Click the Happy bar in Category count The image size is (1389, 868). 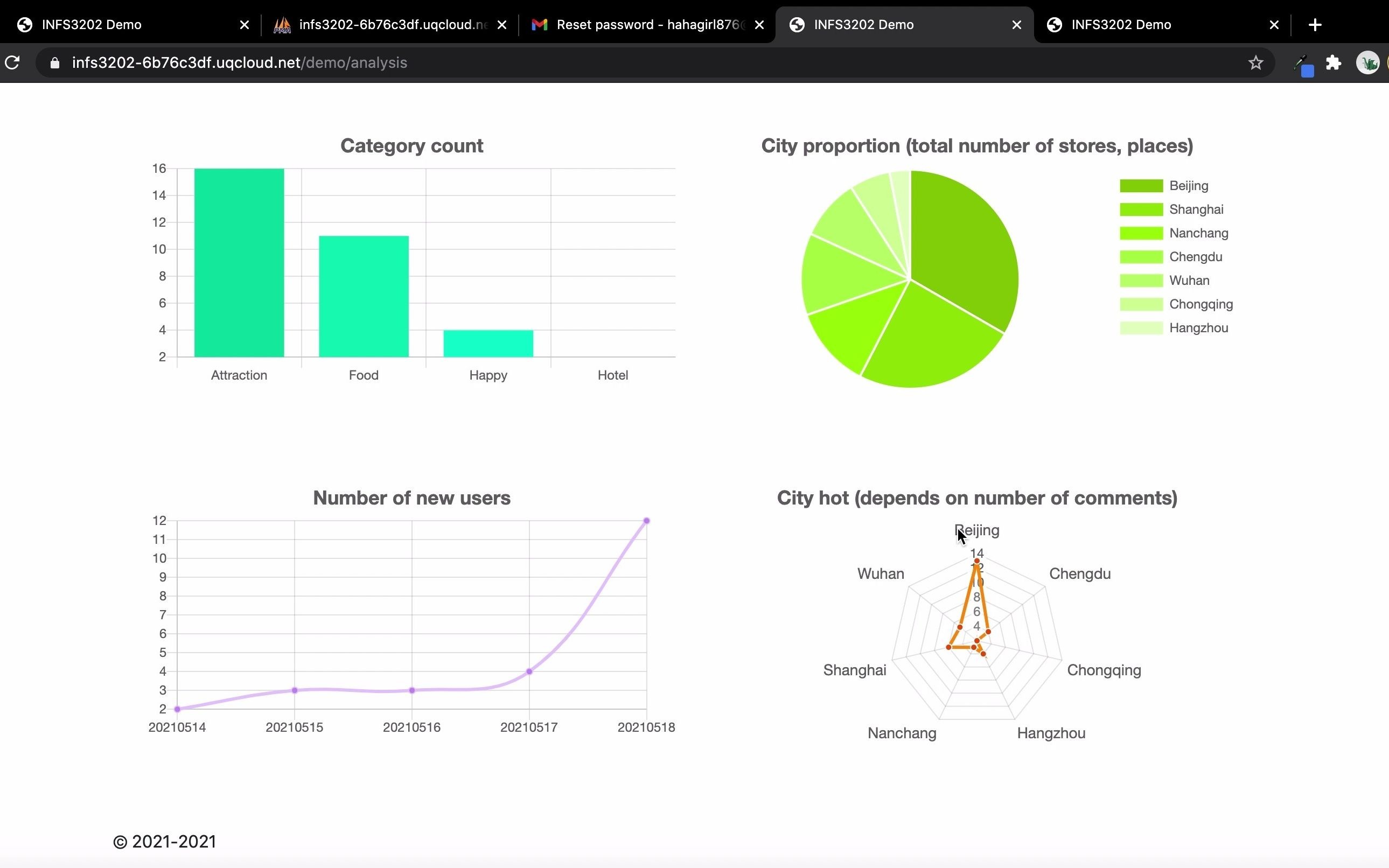pos(488,344)
